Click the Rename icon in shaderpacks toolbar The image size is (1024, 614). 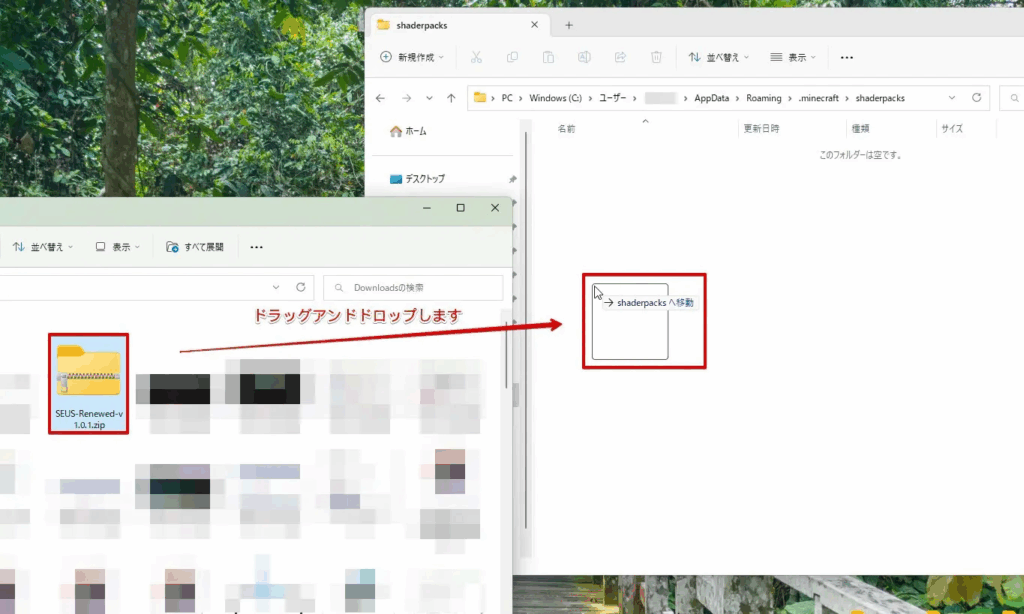584,58
